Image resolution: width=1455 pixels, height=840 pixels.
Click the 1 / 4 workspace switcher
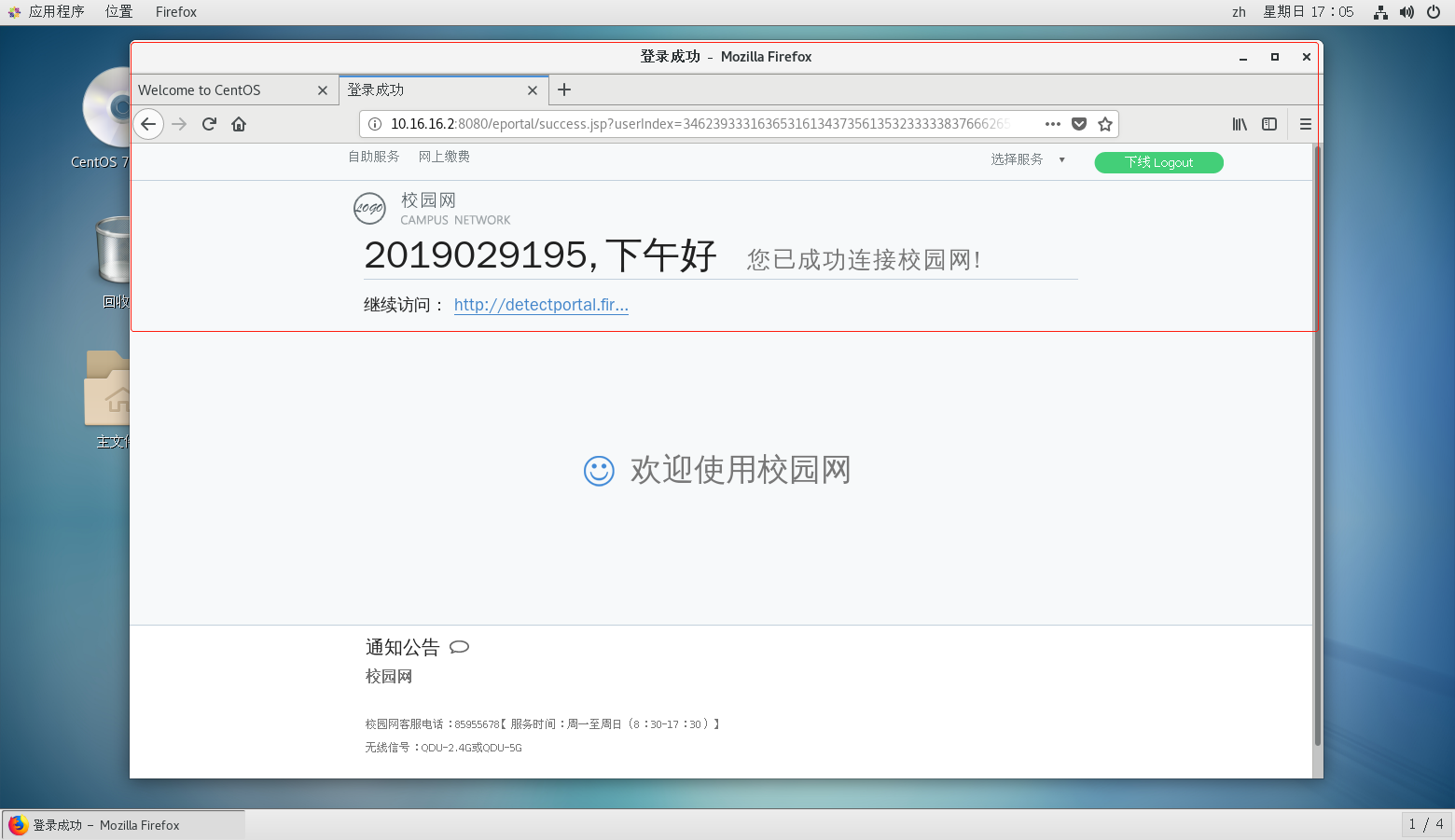(x=1426, y=824)
